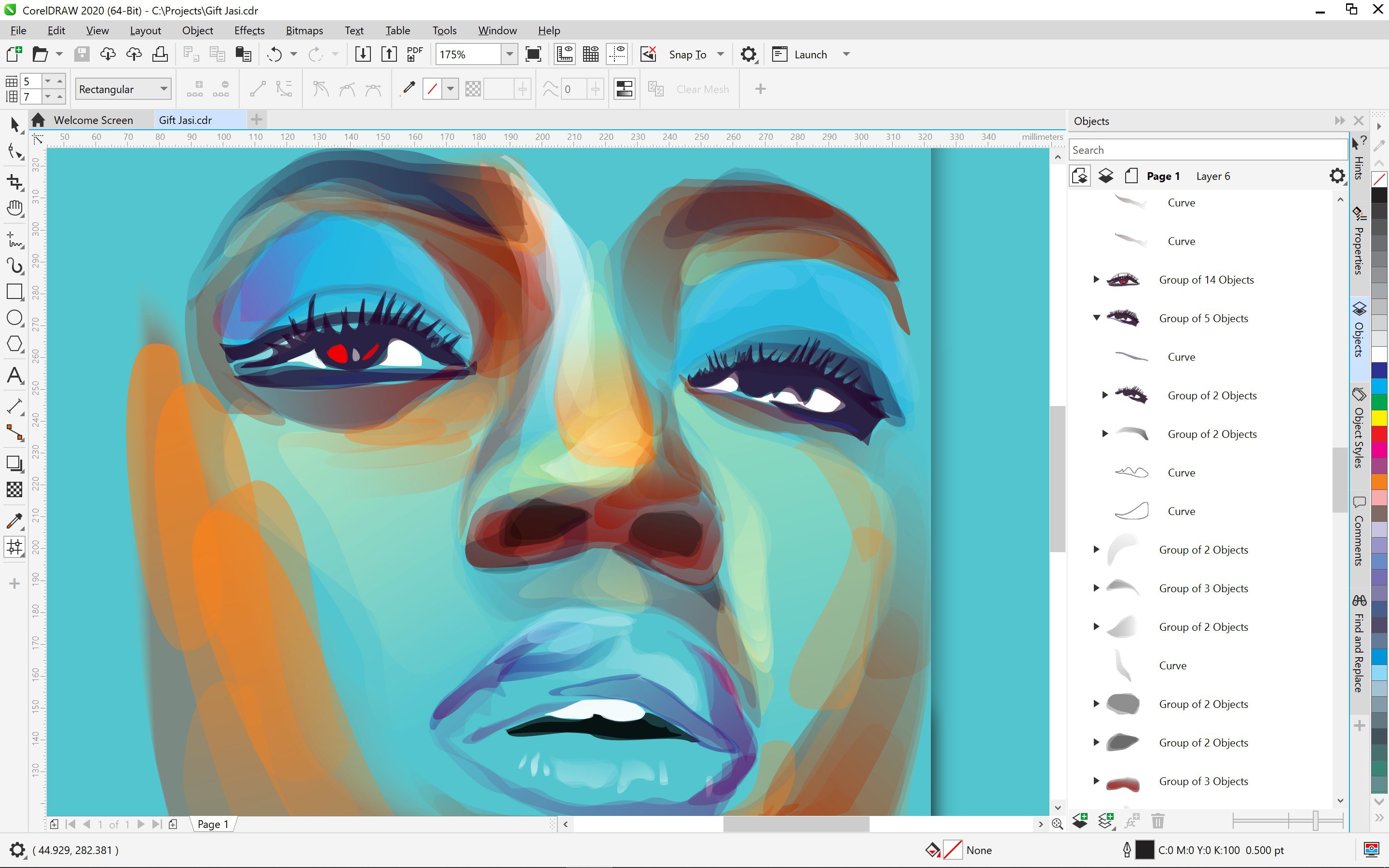
Task: Open the Effects menu
Action: click(249, 30)
